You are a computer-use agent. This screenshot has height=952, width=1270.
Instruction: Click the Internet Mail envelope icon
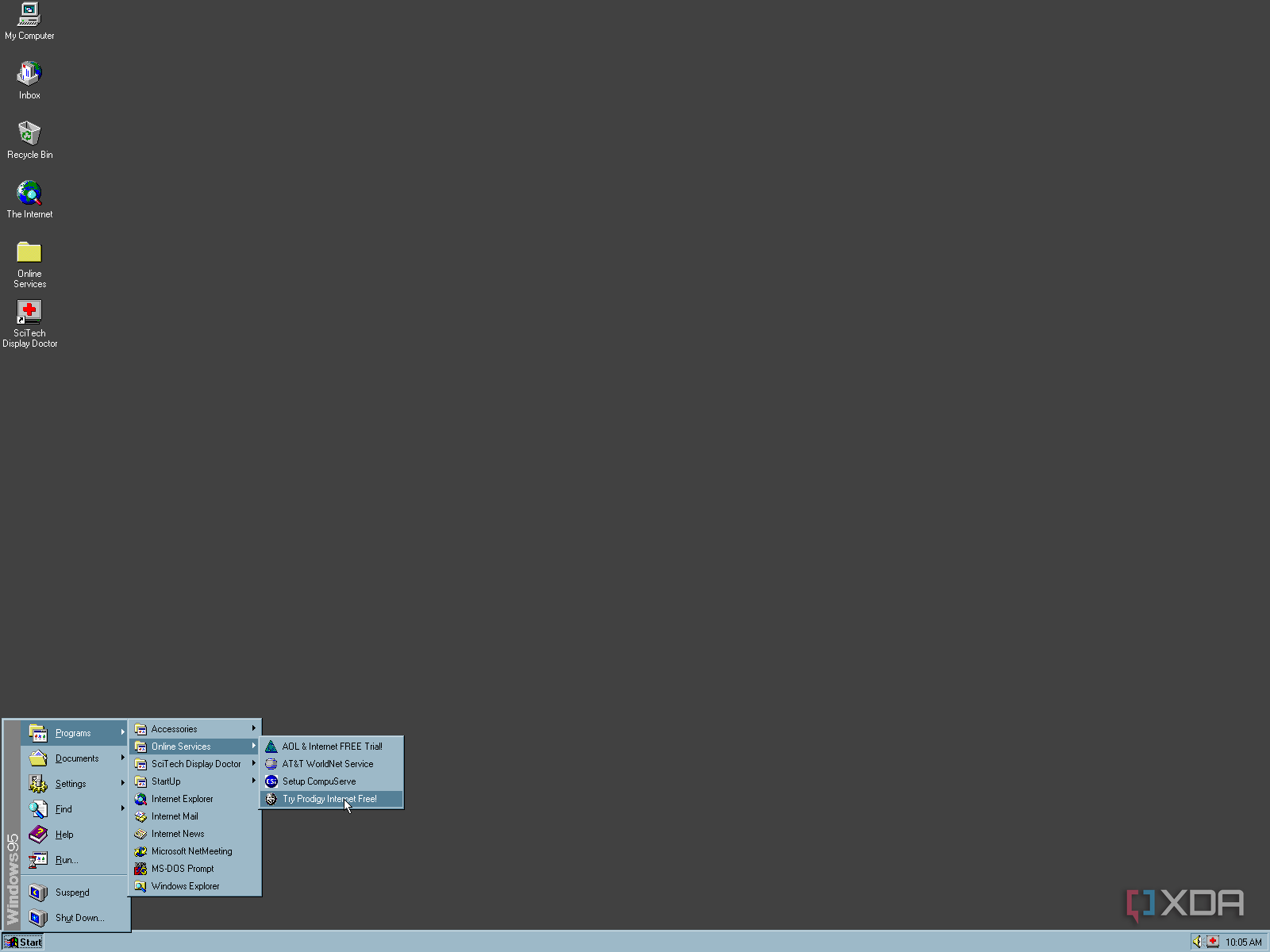click(140, 816)
